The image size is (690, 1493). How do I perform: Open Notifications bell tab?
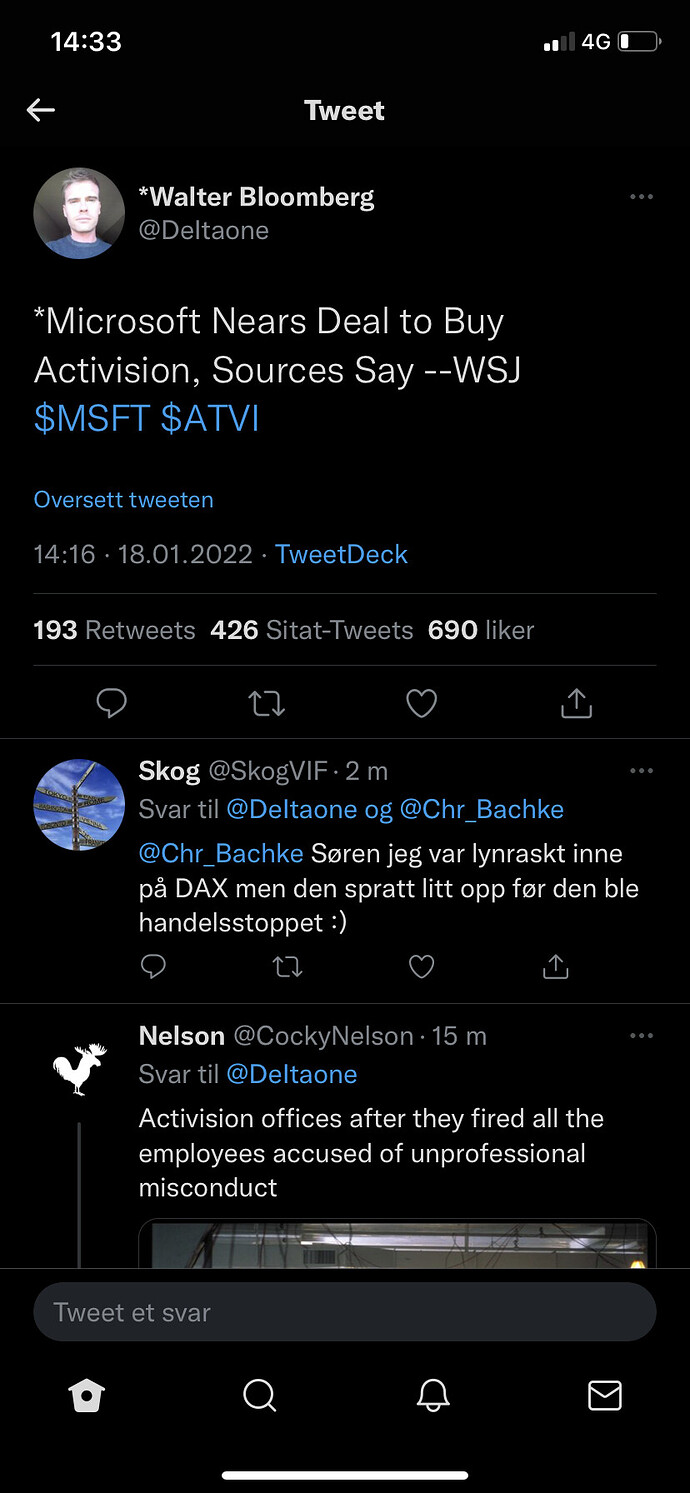coord(432,1395)
